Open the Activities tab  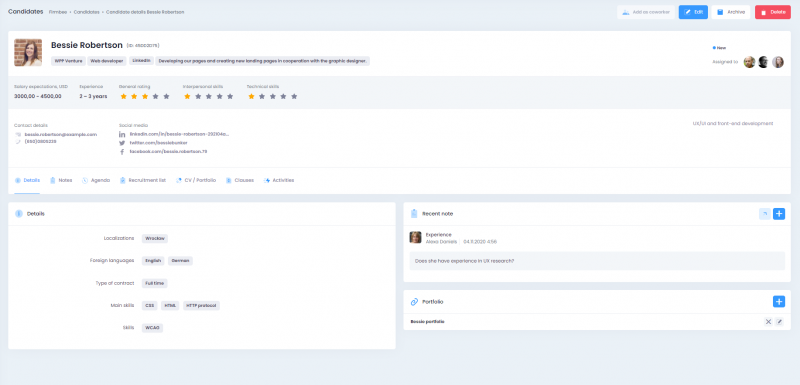[x=279, y=181]
